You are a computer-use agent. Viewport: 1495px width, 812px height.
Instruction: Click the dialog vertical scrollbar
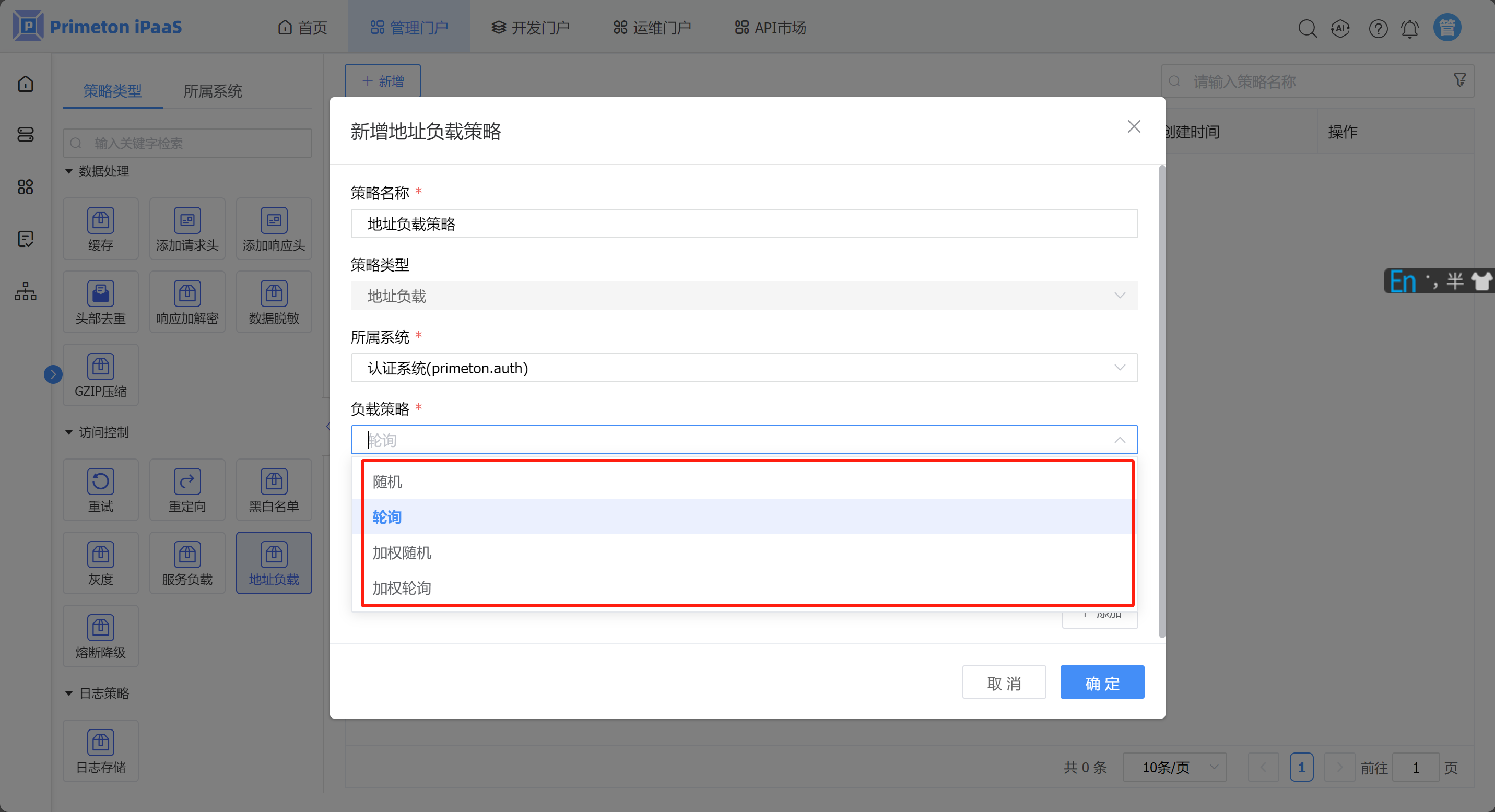coord(1161,401)
